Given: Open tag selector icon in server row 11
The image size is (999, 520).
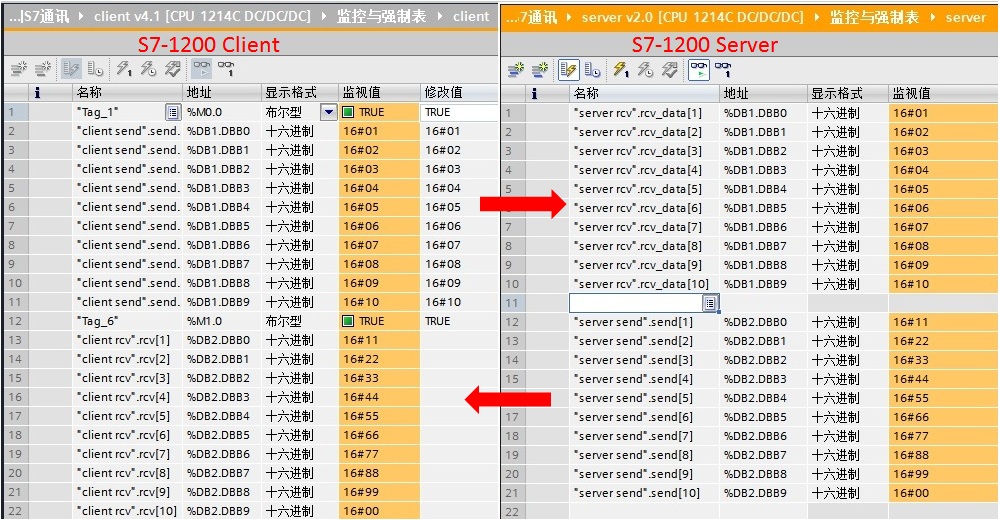Looking at the screenshot, I should click(710, 303).
